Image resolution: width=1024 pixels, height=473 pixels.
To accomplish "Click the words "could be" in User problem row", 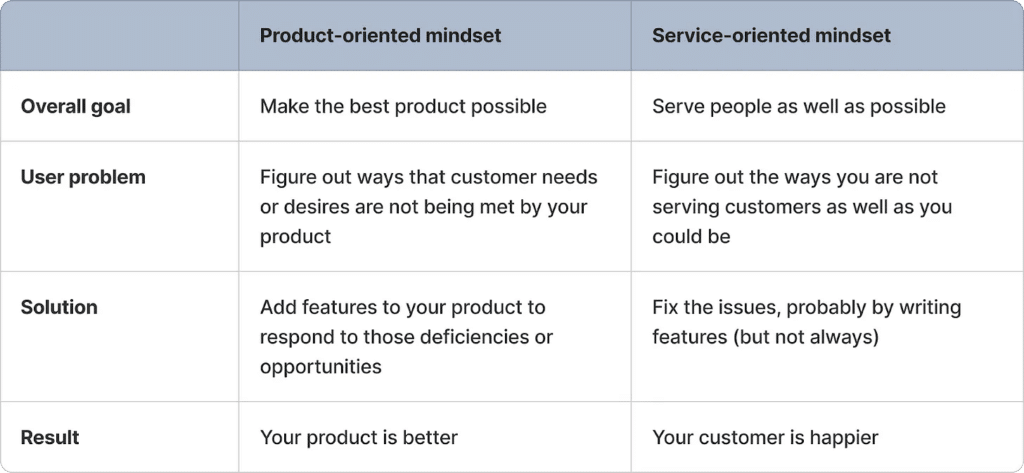I will pos(691,237).
